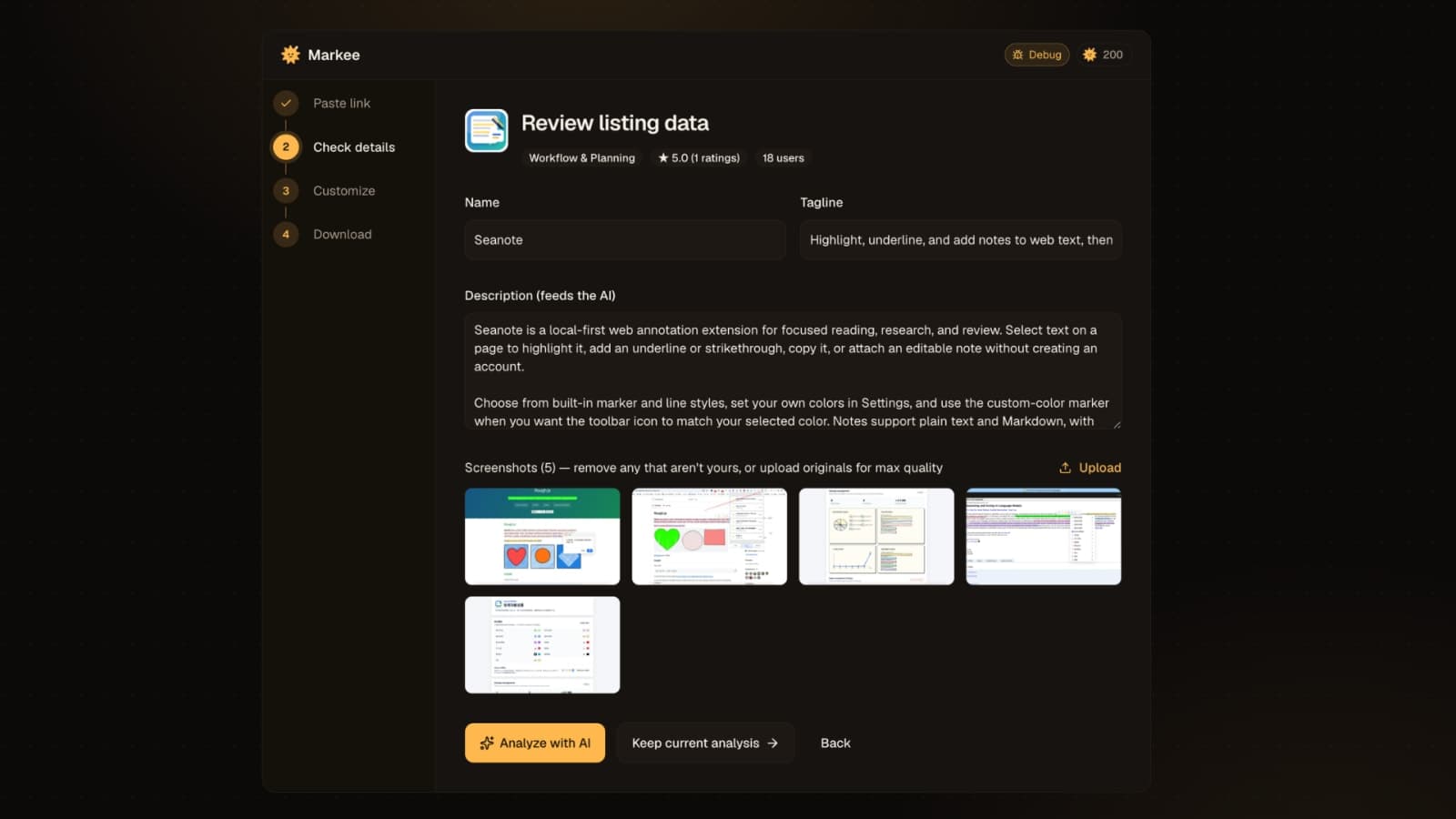Open the Debug bug icon button
This screenshot has height=819, width=1456.
pos(1017,55)
